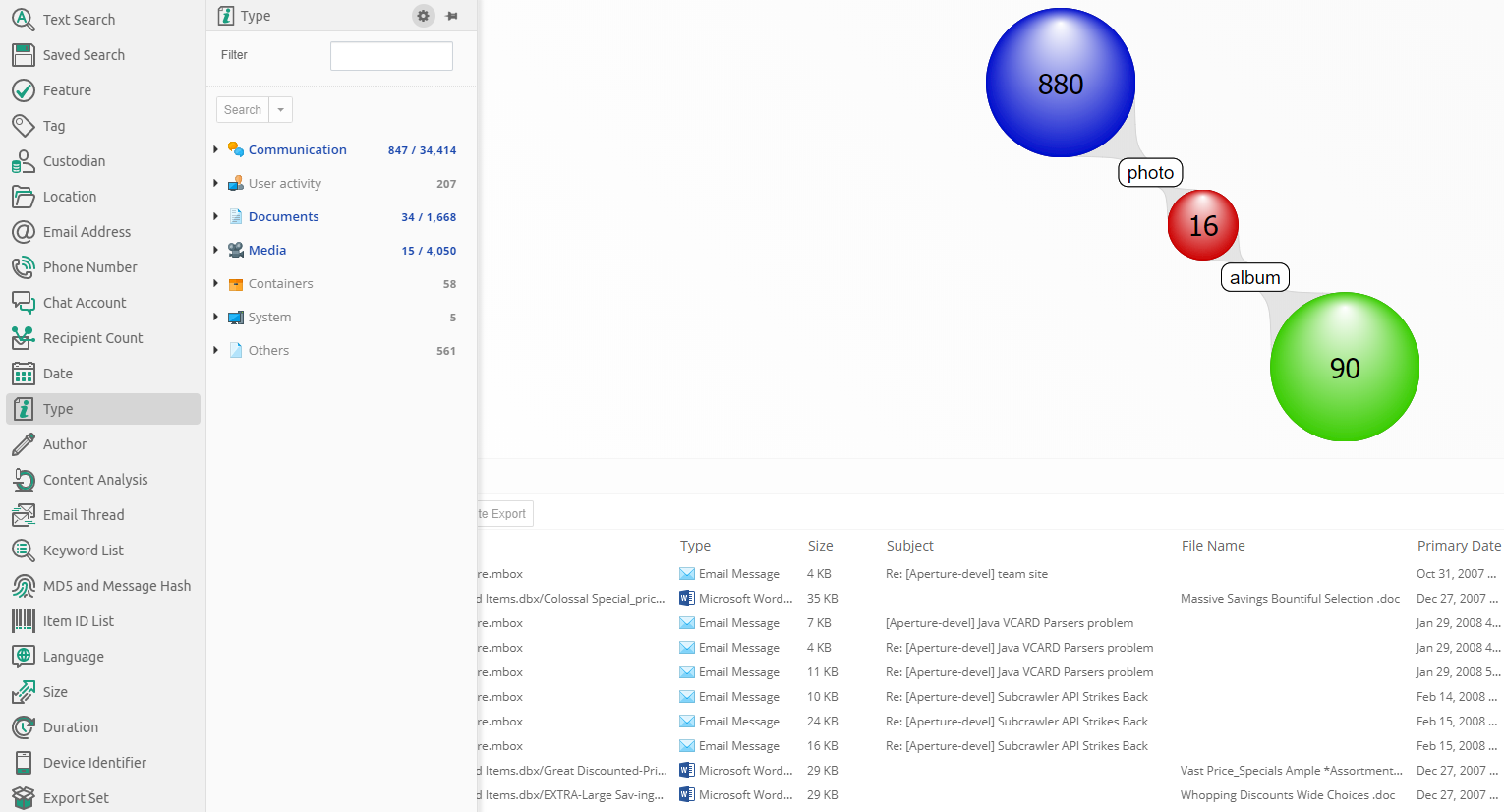This screenshot has width=1504, height=812.
Task: Expand the Media type category
Action: pos(216,250)
